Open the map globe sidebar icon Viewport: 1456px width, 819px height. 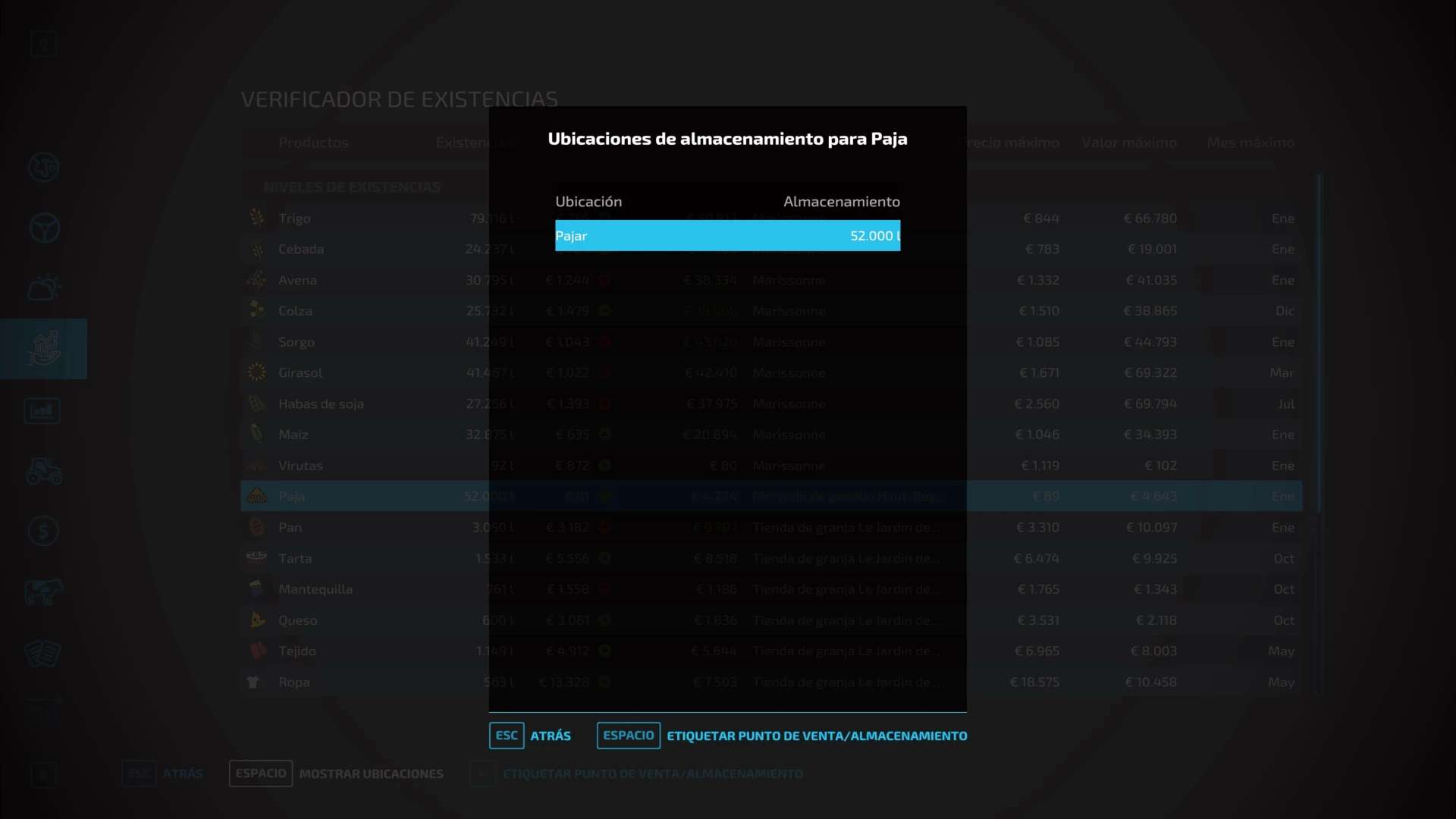pos(43,167)
